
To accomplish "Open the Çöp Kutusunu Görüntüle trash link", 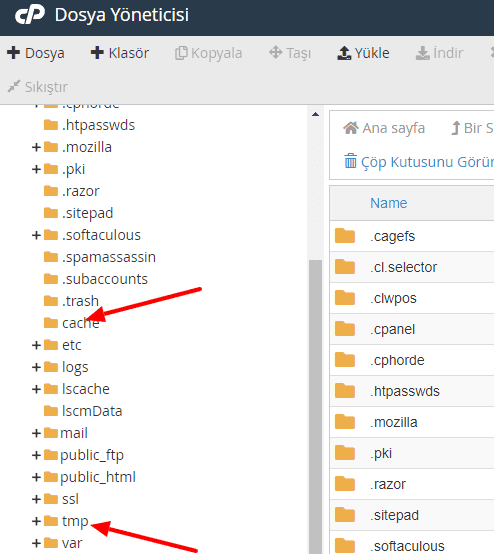I will pos(419,162).
